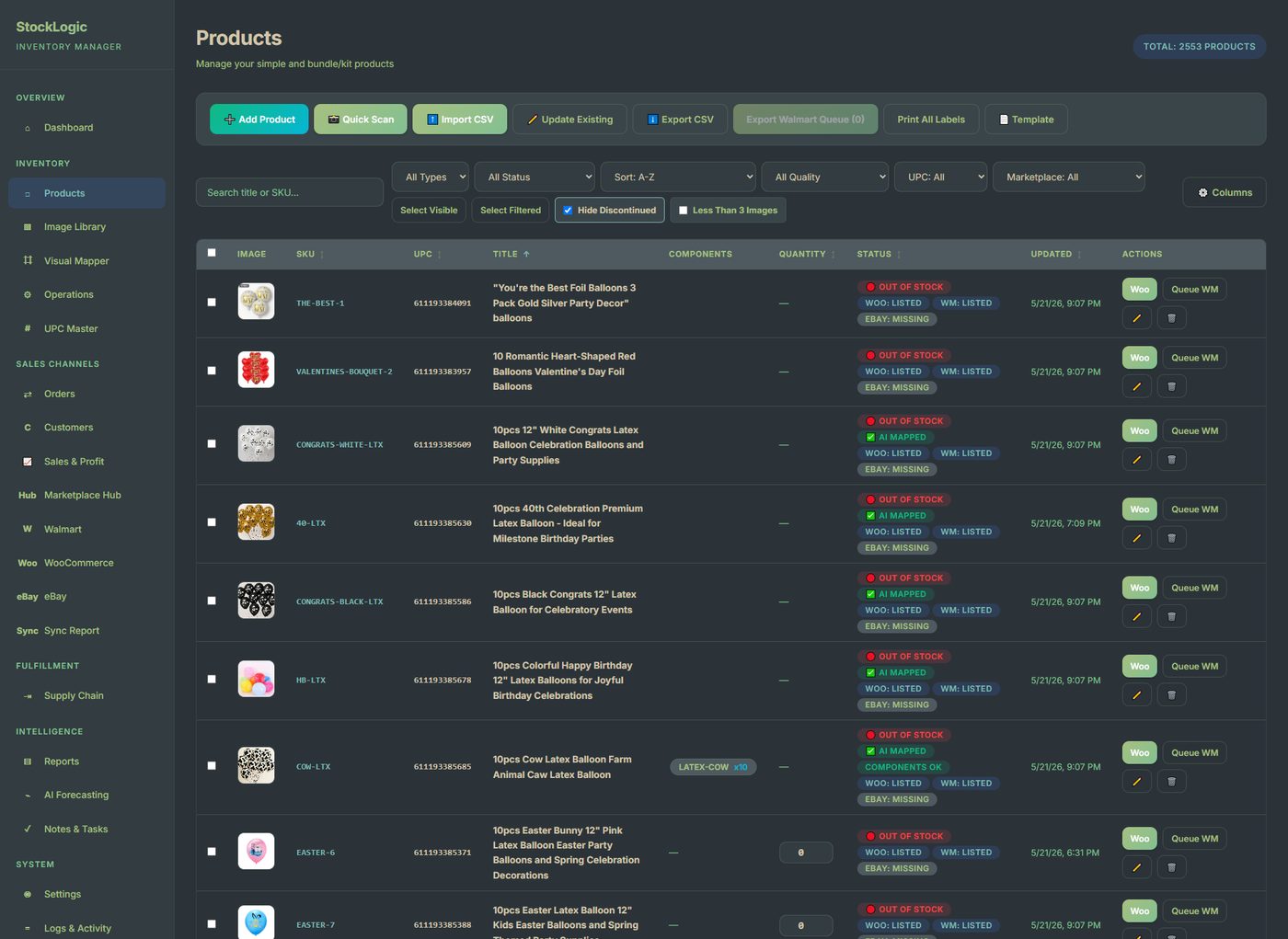This screenshot has height=939, width=1288.
Task: Click the pencil icon for HB-LTX
Action: click(1136, 695)
